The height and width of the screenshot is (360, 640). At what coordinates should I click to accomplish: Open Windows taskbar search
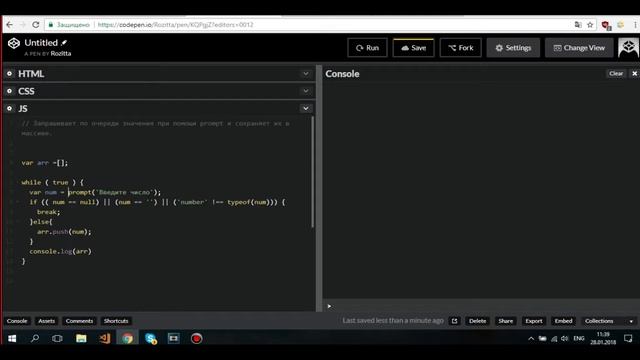click(35, 338)
